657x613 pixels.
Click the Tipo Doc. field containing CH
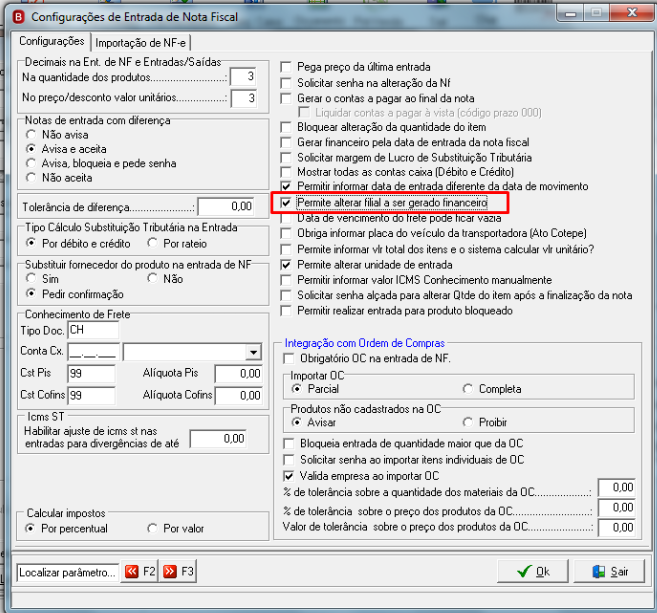pos(93,330)
